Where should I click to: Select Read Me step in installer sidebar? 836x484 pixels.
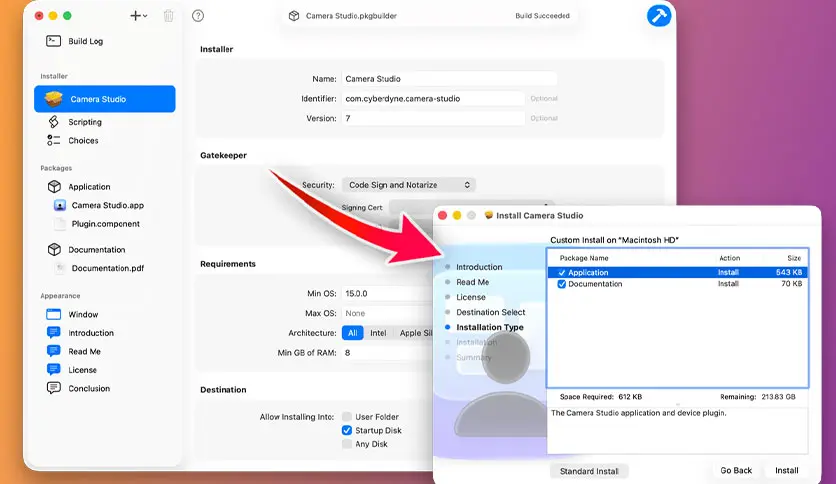[x=472, y=282]
